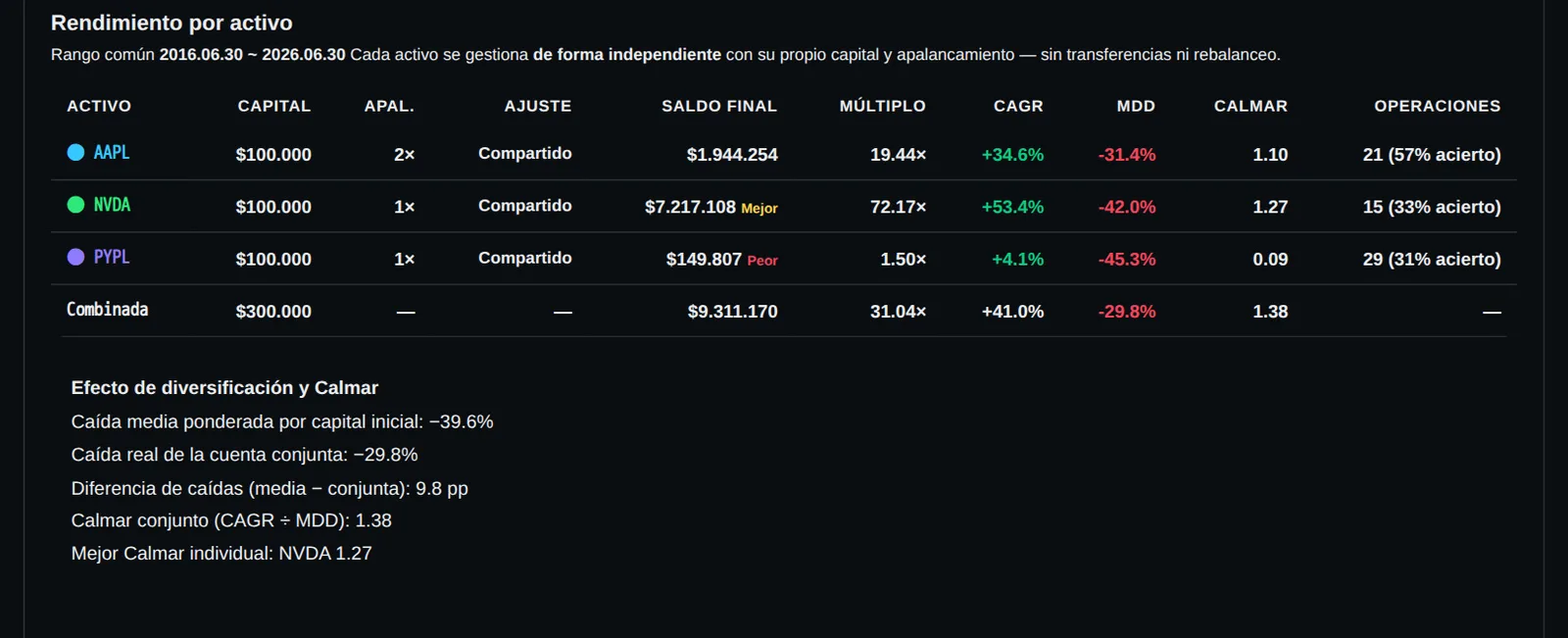The image size is (1568, 638).
Task: Click the Combinada row label
Action: tap(107, 309)
